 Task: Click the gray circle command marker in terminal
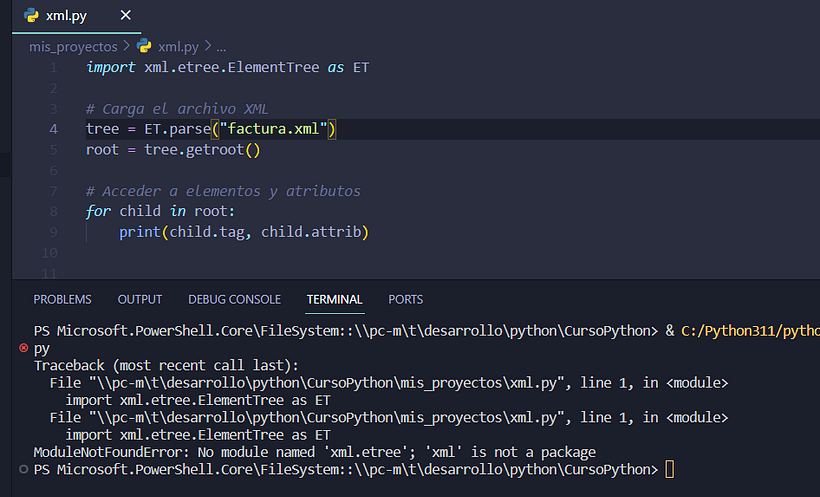tap(24, 469)
